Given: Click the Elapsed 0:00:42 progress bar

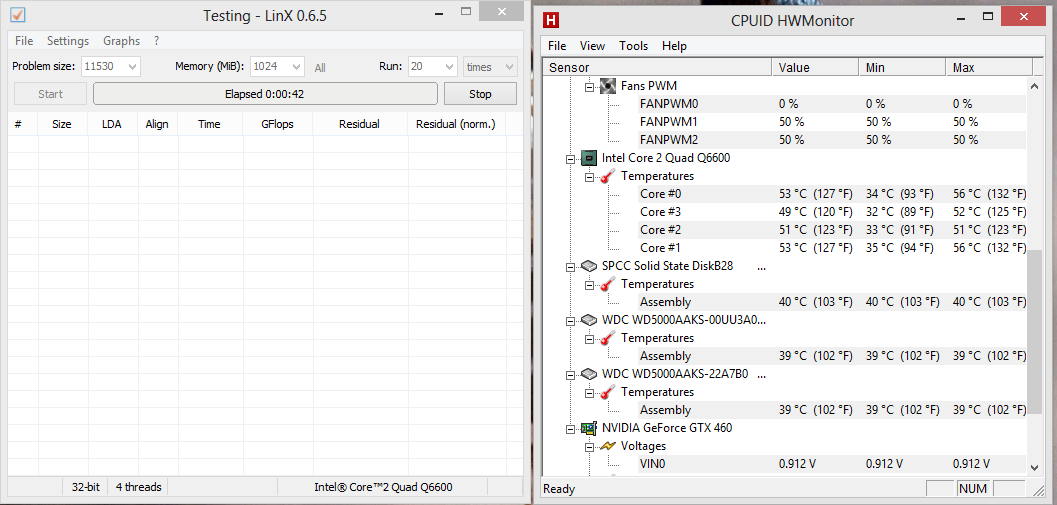Looking at the screenshot, I should (265, 94).
